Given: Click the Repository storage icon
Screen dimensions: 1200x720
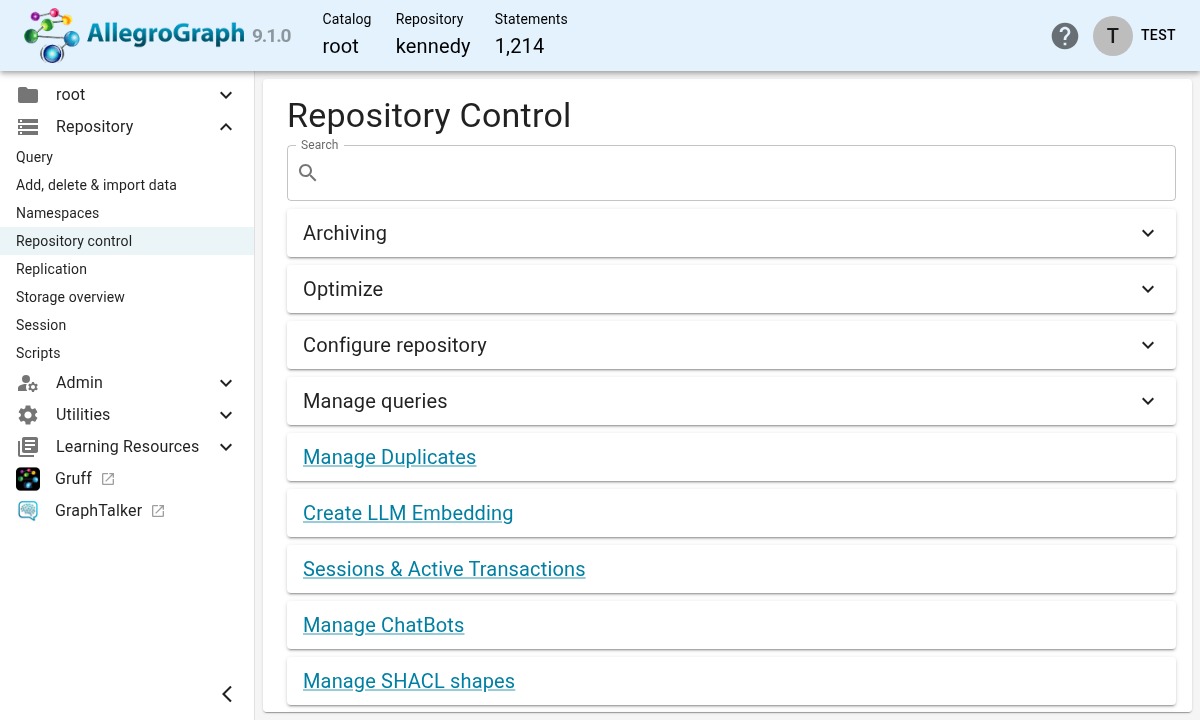Looking at the screenshot, I should click(x=28, y=127).
